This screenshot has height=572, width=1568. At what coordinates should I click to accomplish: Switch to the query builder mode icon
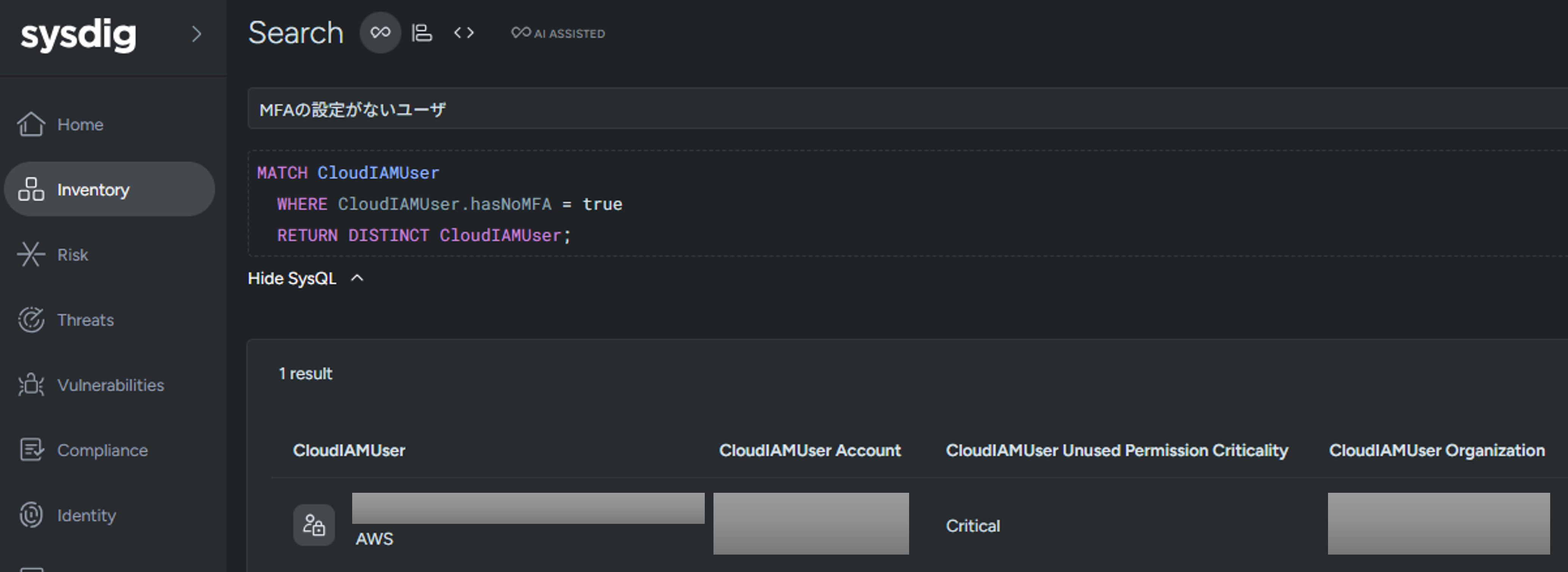click(x=421, y=33)
